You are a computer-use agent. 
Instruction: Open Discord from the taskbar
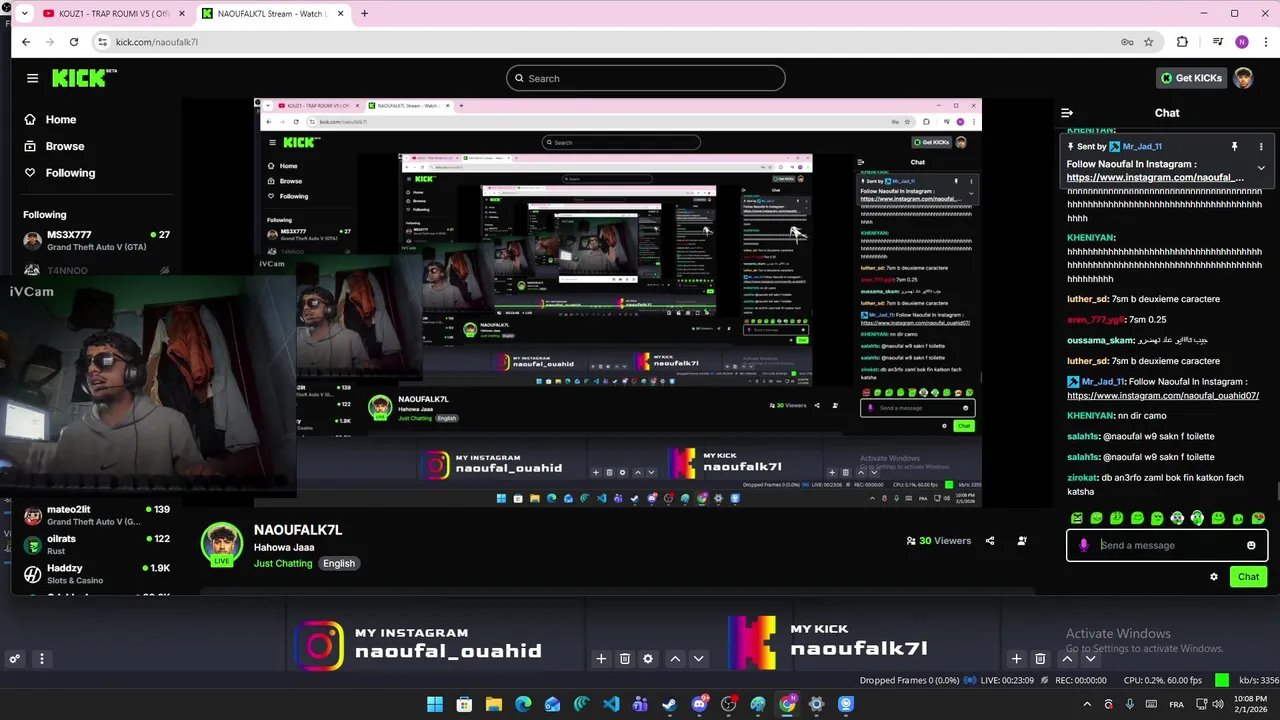[699, 704]
